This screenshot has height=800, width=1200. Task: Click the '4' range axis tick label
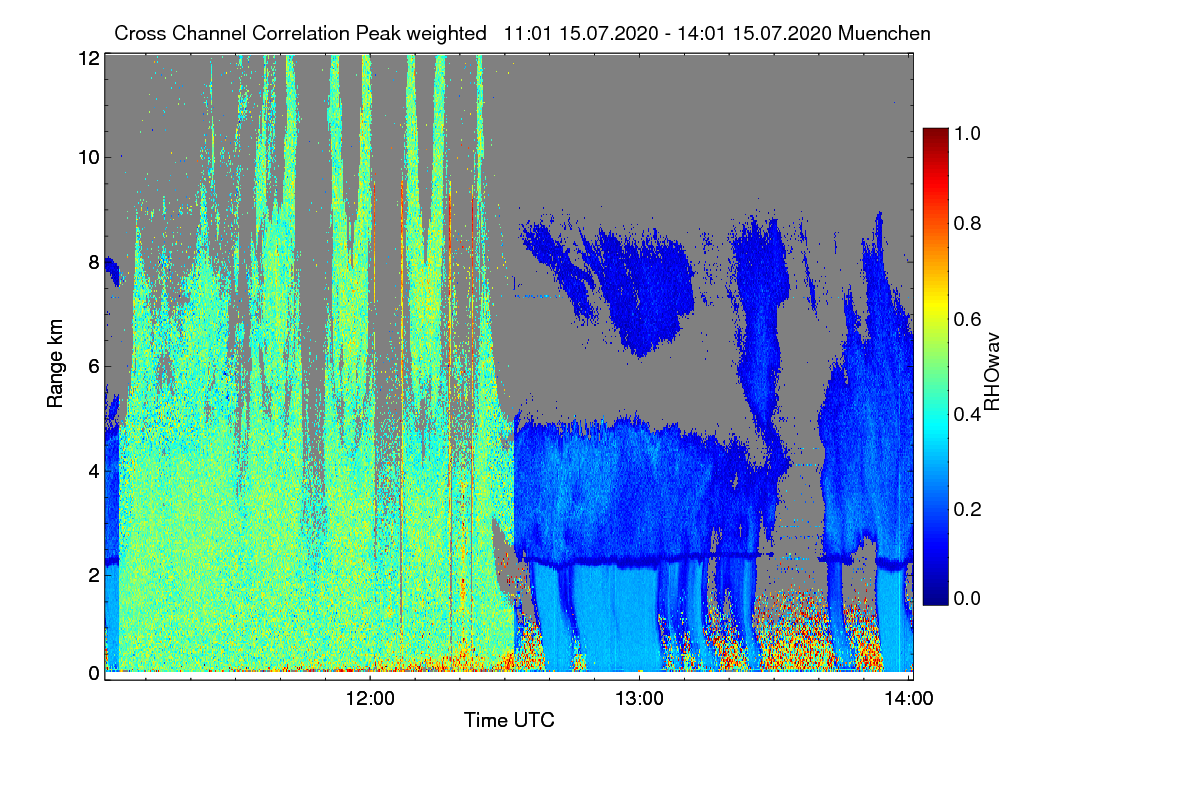pyautogui.click(x=94, y=470)
